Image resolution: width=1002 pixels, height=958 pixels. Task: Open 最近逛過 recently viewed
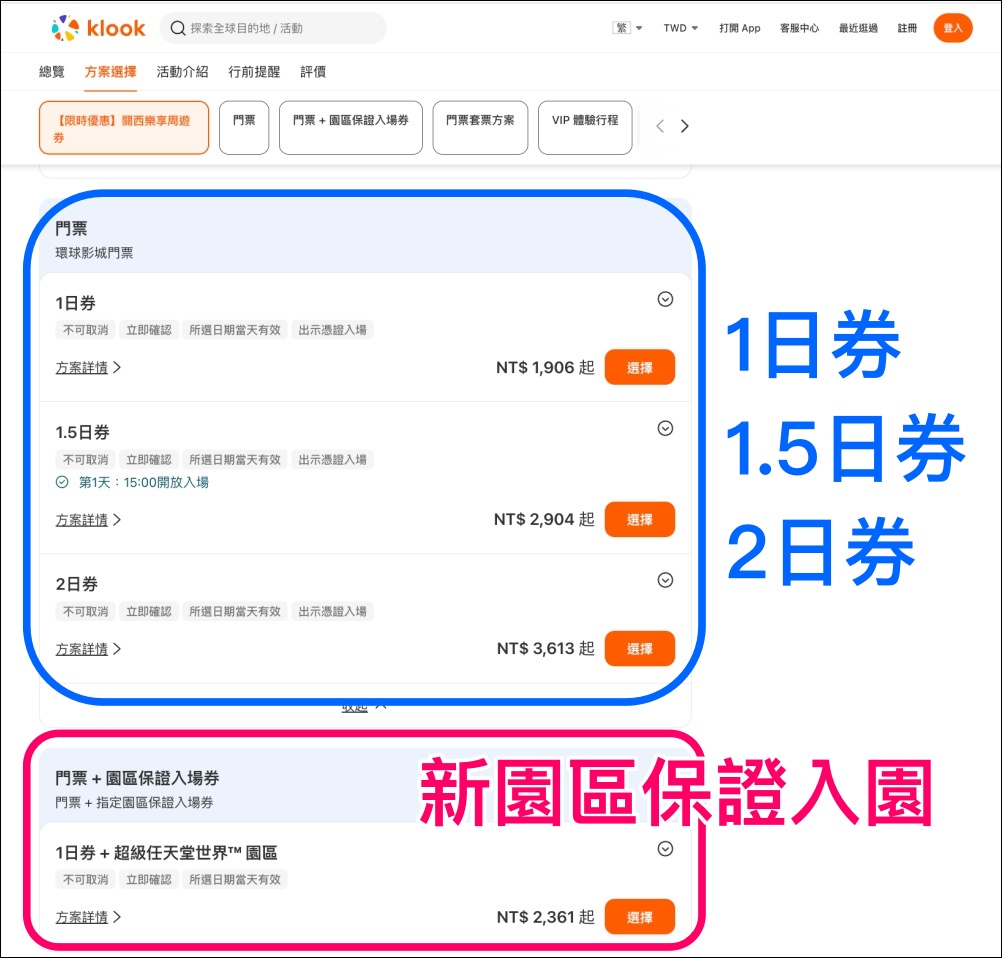click(x=858, y=28)
